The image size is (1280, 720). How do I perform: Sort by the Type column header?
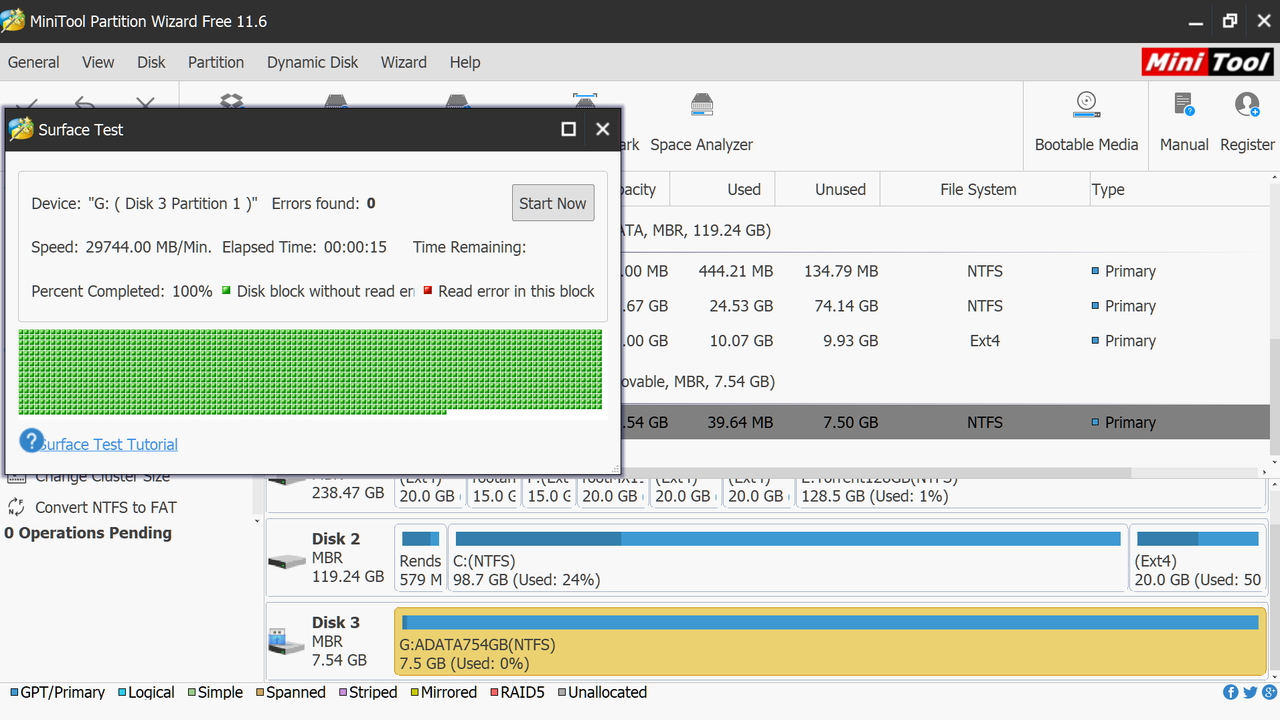[1108, 189]
